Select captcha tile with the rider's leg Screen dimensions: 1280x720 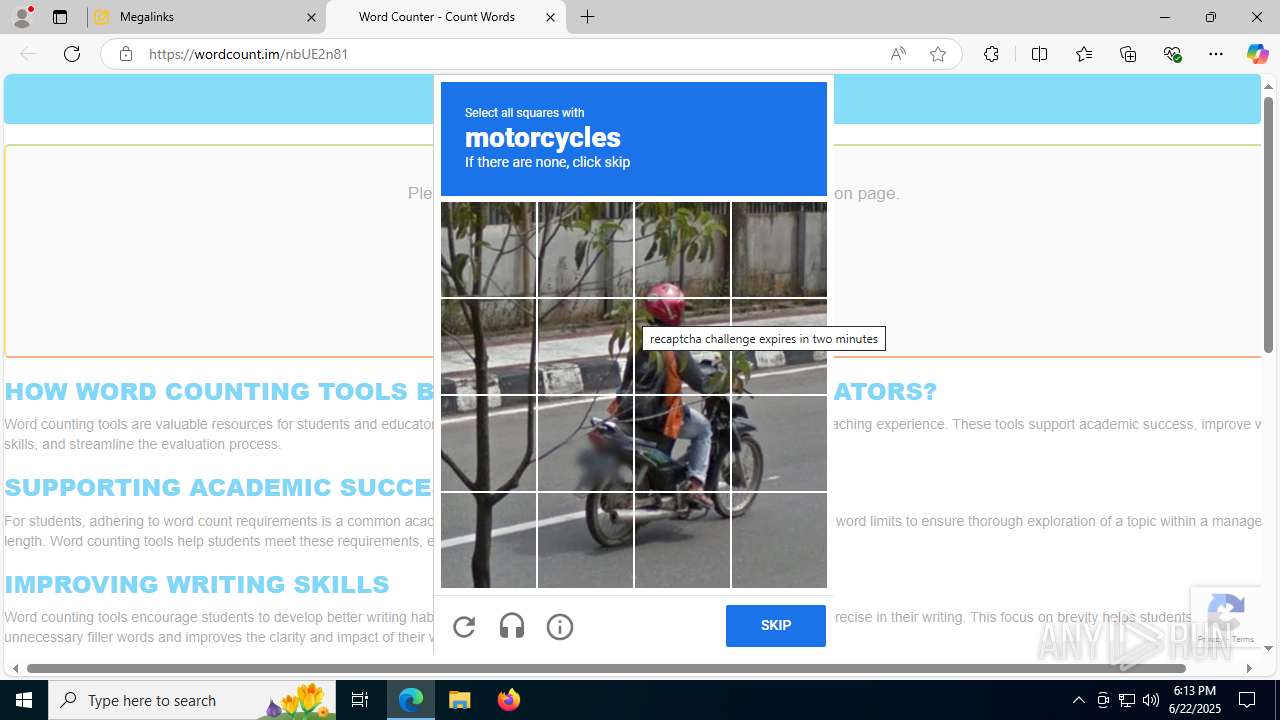pyautogui.click(x=682, y=443)
